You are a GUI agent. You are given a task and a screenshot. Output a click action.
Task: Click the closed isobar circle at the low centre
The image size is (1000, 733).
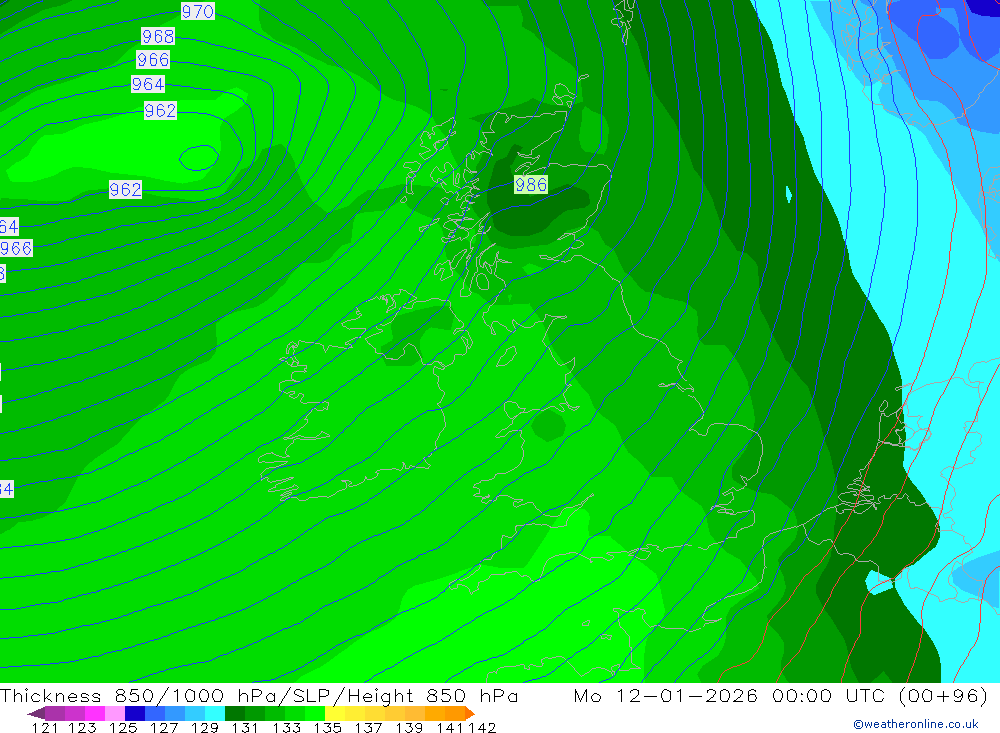(x=199, y=158)
